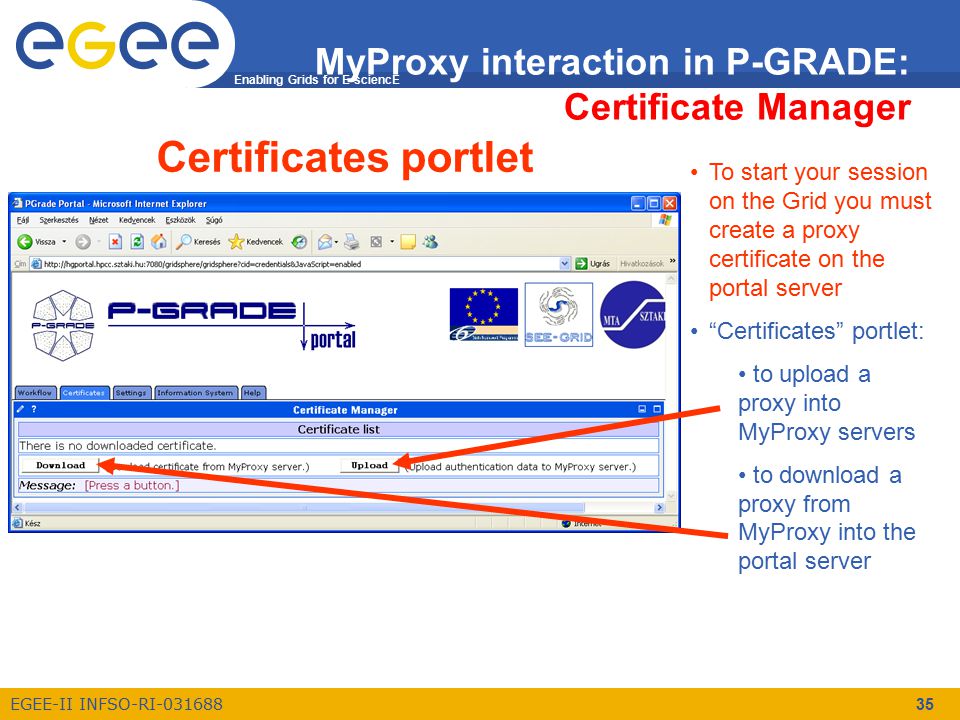This screenshot has height=720, width=960.
Task: Click the Upload button
Action: [369, 465]
